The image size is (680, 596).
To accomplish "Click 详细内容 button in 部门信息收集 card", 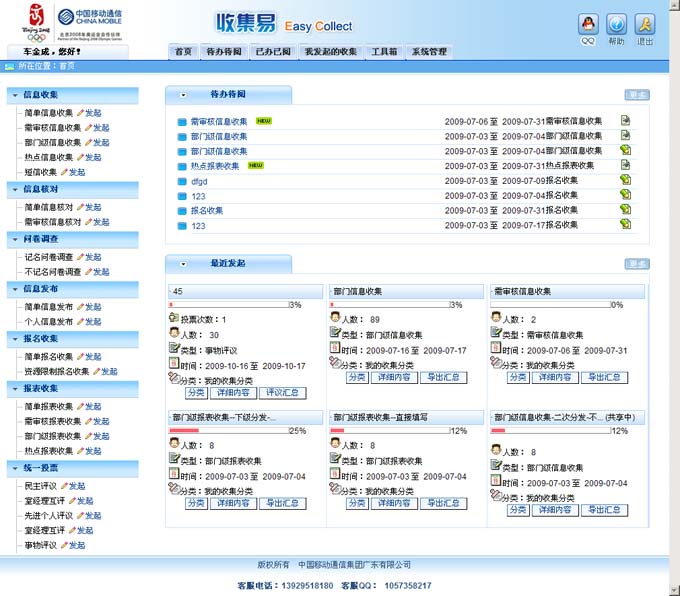I will coord(394,377).
